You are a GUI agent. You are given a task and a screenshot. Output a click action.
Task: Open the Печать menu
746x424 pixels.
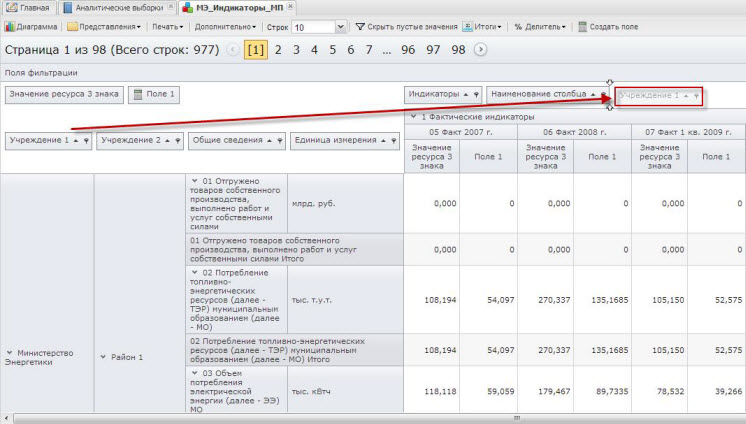pyautogui.click(x=167, y=27)
